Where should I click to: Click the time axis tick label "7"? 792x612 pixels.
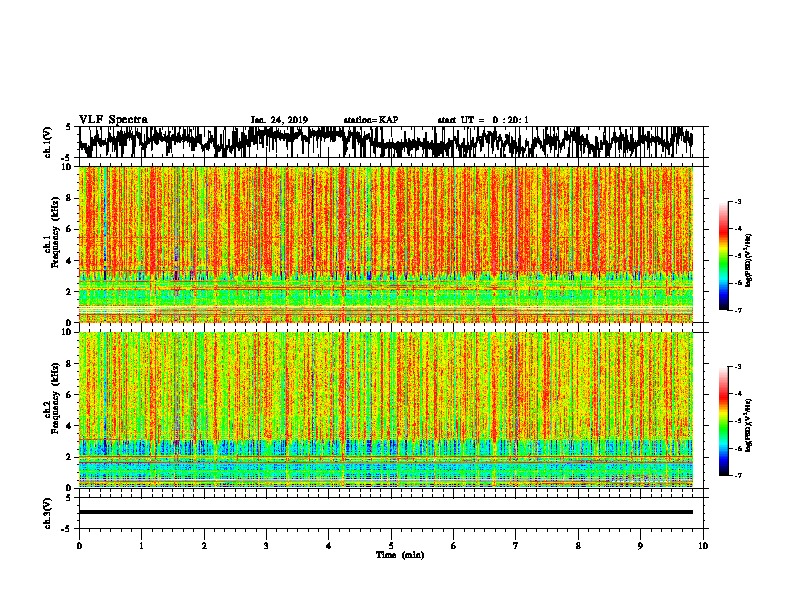516,546
